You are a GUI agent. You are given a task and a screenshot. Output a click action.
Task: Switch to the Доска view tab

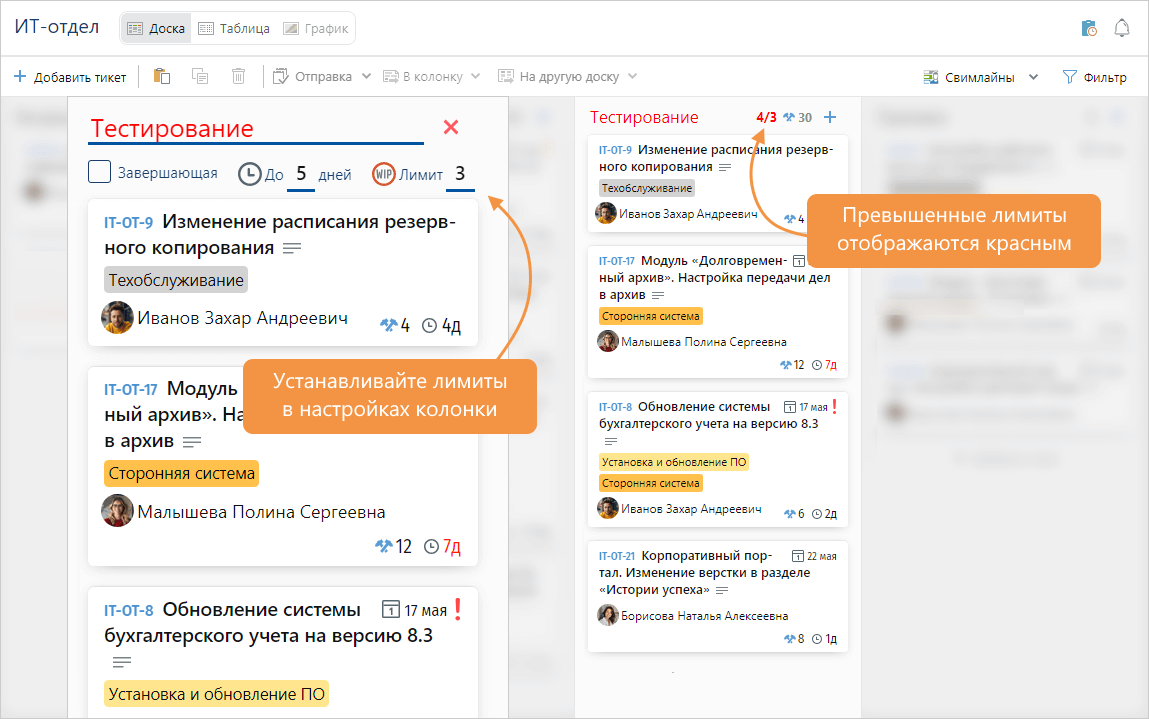pyautogui.click(x=156, y=28)
